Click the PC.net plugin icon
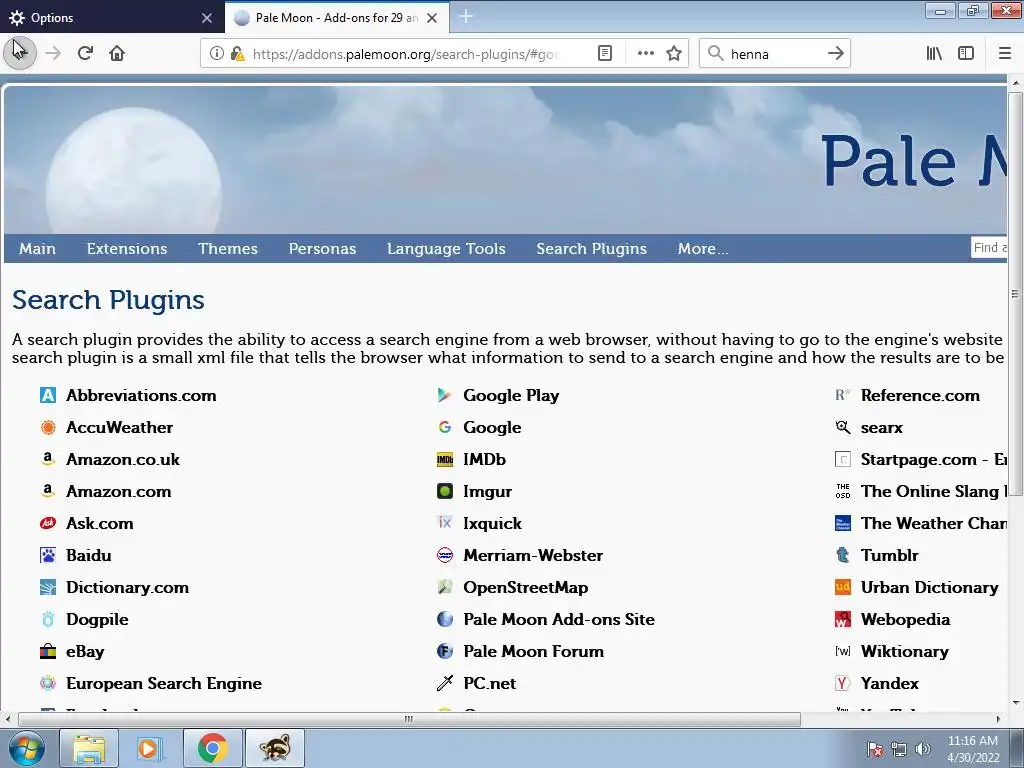The width and height of the screenshot is (1024, 768). pyautogui.click(x=445, y=683)
